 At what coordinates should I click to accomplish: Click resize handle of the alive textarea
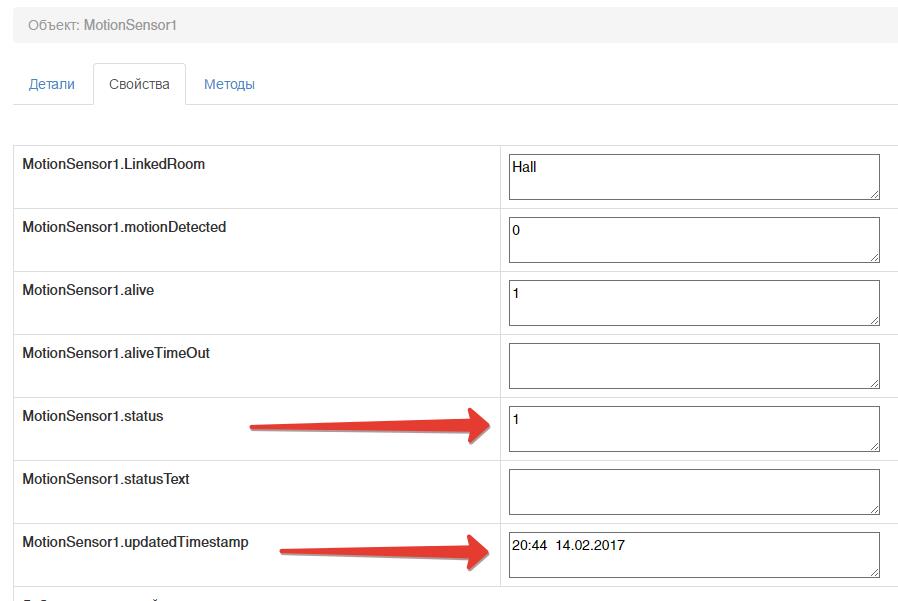[x=874, y=320]
